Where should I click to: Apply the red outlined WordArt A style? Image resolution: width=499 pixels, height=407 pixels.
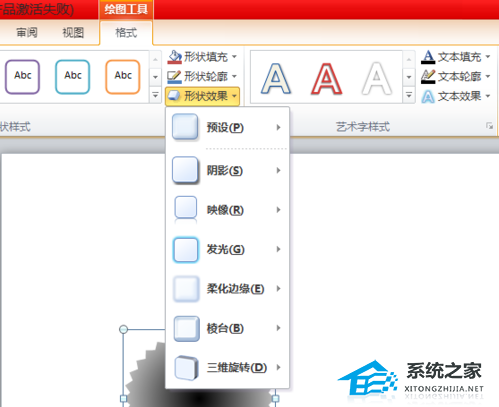click(327, 79)
